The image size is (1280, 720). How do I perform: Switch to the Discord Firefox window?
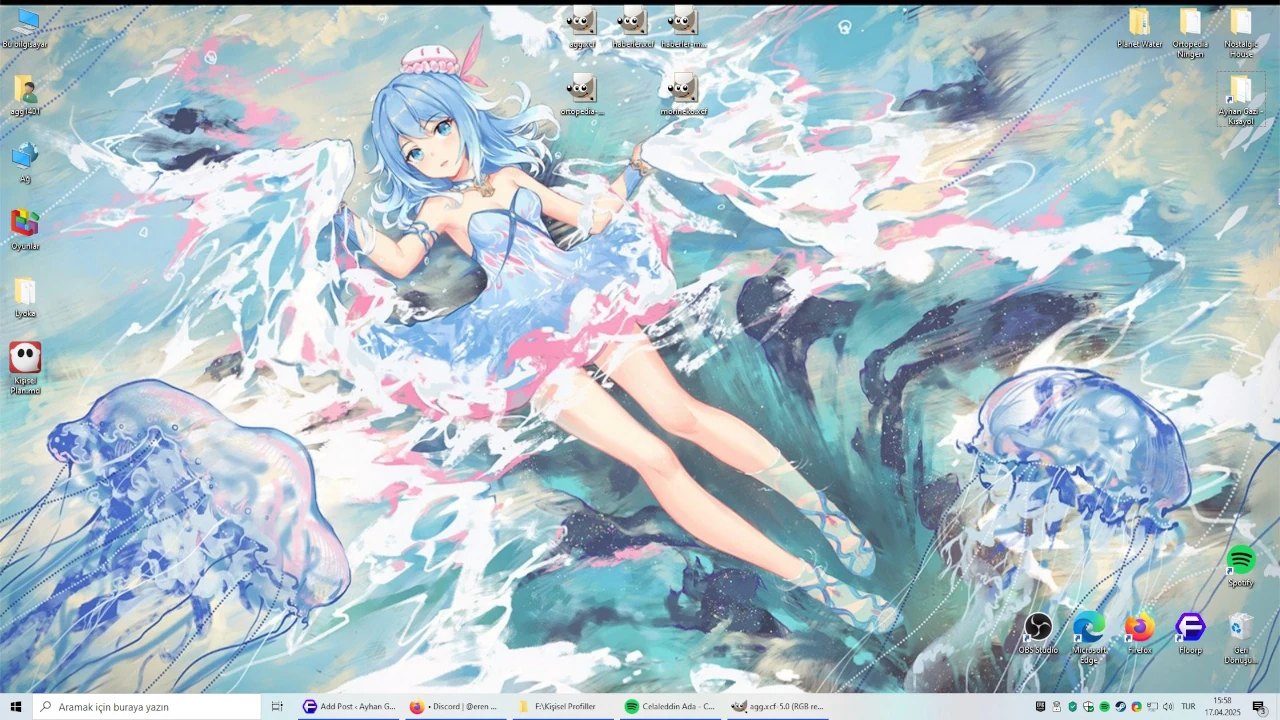pyautogui.click(x=455, y=707)
